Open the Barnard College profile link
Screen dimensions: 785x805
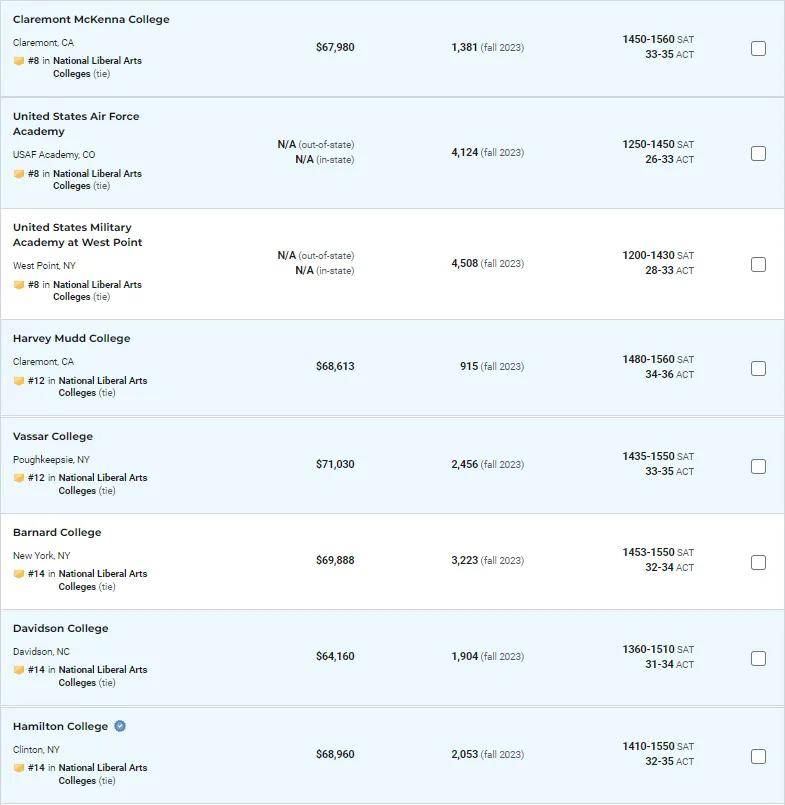point(57,532)
